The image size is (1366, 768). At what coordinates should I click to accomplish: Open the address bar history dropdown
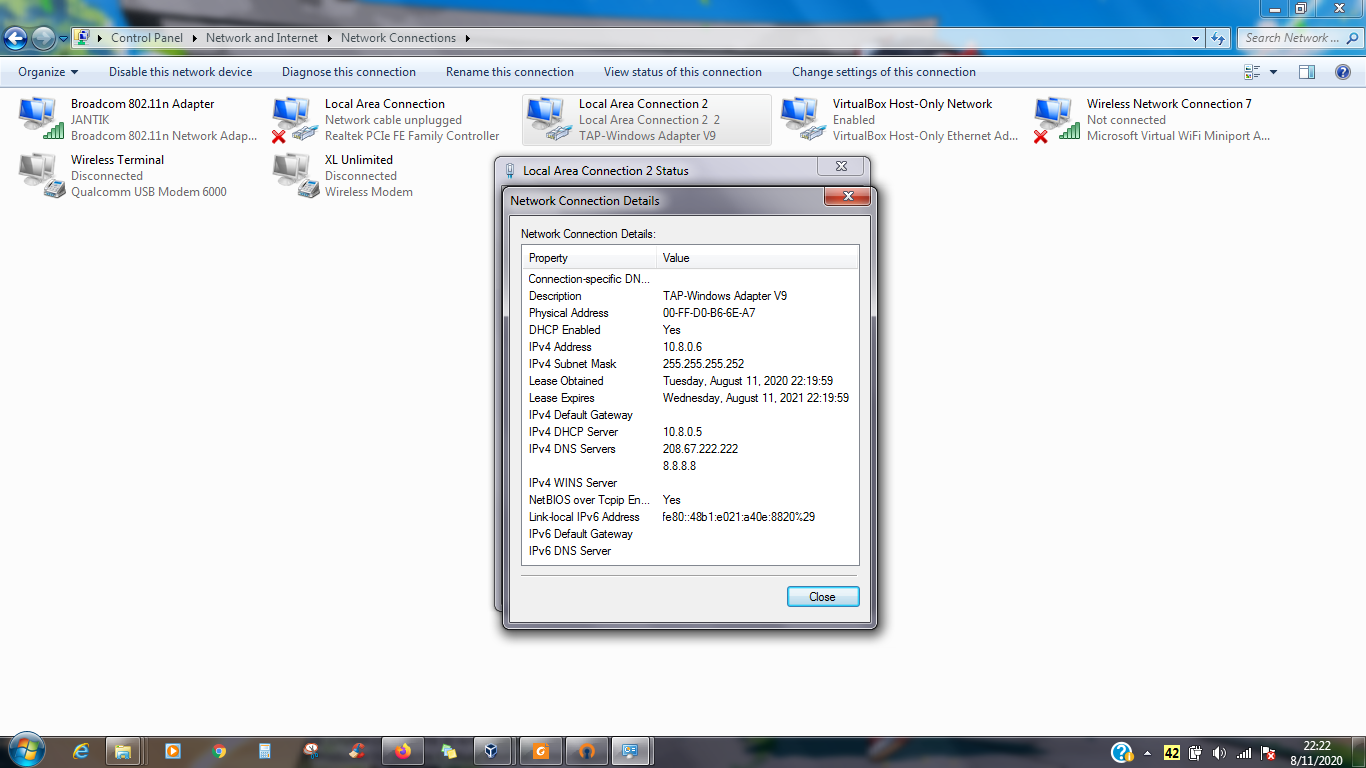1196,38
